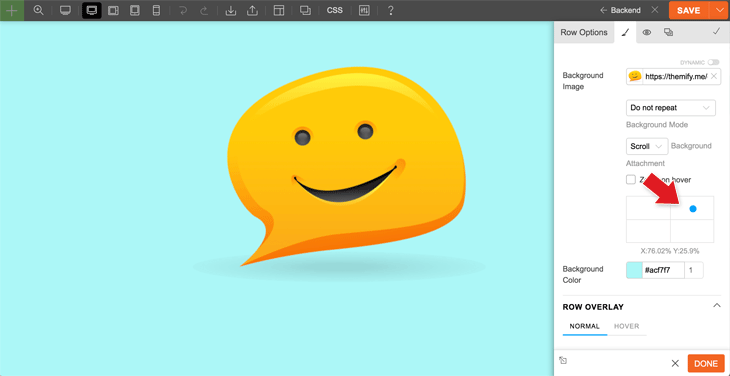Image resolution: width=730 pixels, height=376 pixels.
Task: Redo the last change
Action: [204, 10]
